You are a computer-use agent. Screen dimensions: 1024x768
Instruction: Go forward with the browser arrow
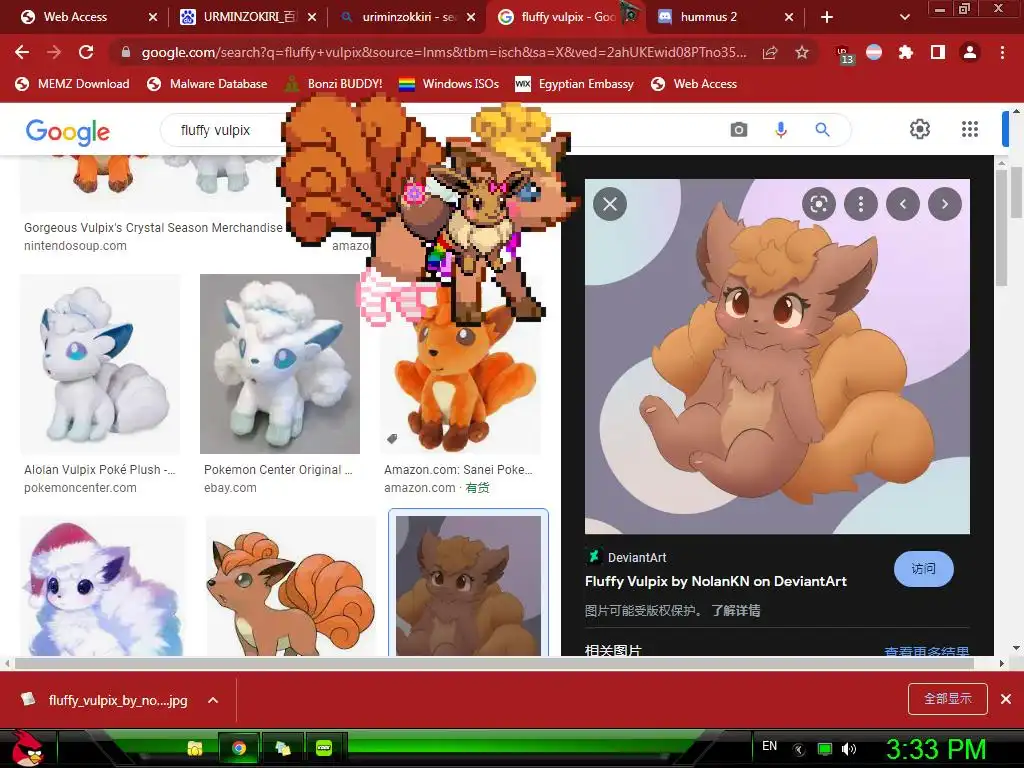[54, 52]
